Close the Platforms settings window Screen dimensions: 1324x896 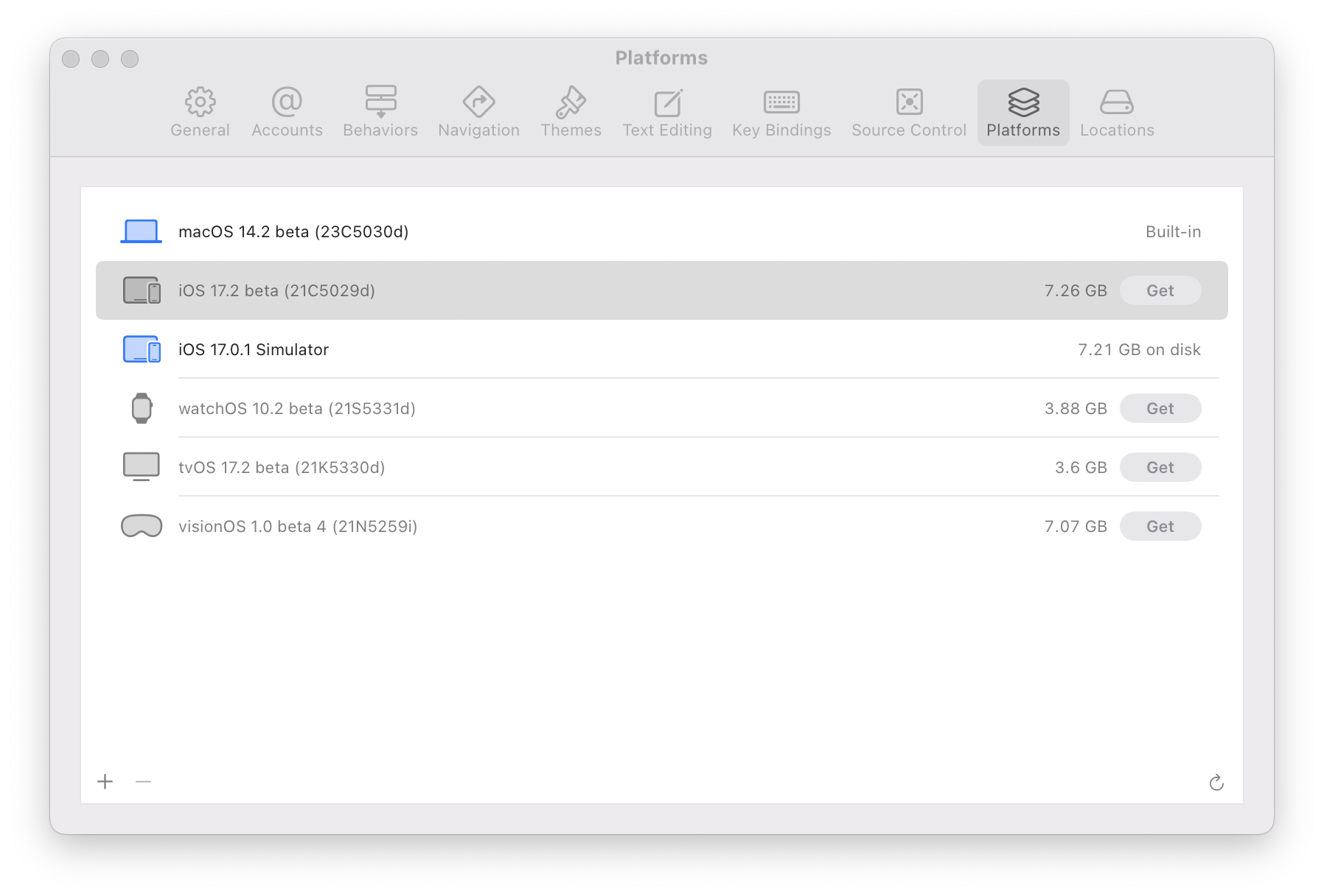pos(71,59)
